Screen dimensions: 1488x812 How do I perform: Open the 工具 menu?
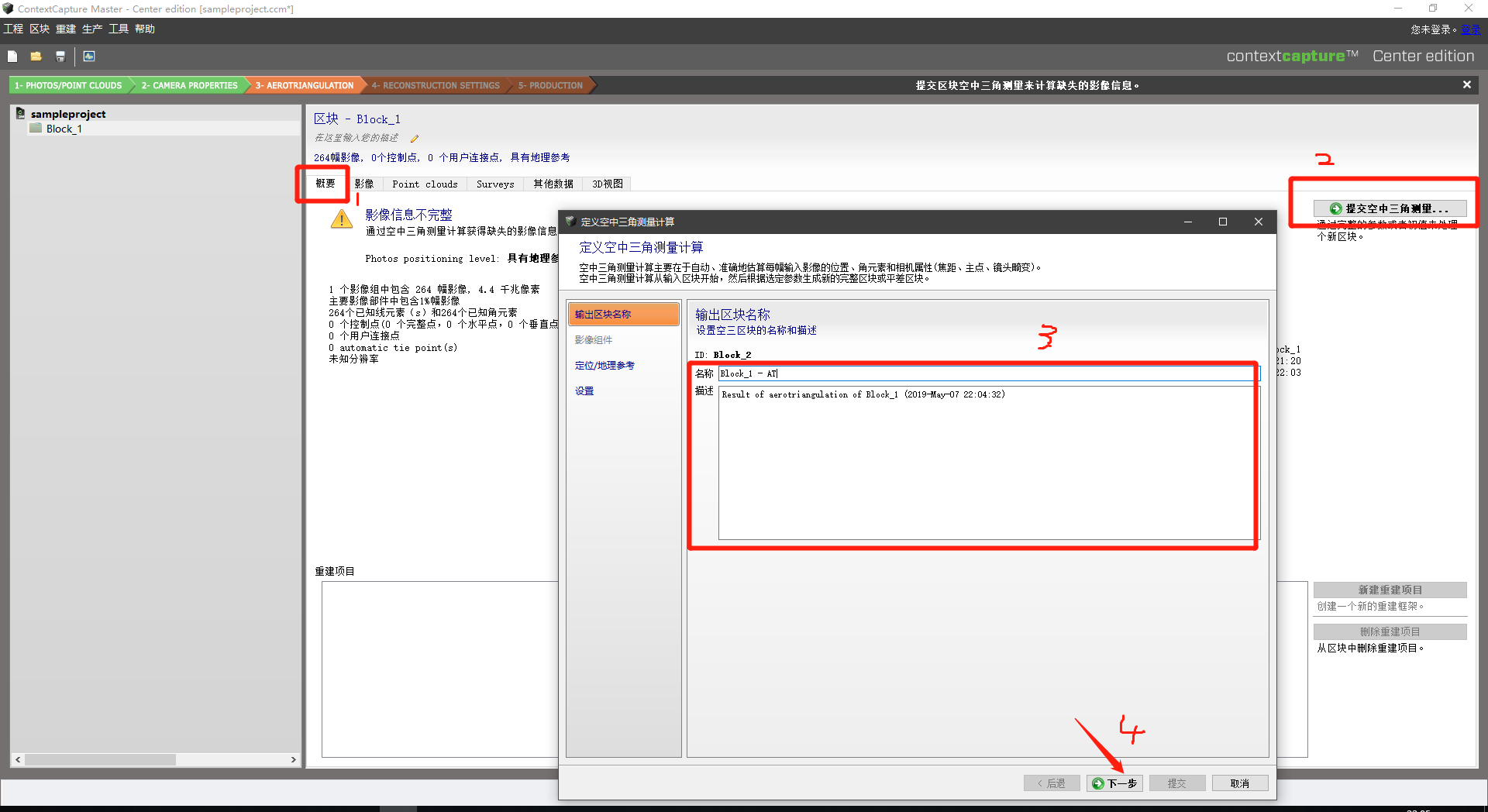[x=119, y=29]
